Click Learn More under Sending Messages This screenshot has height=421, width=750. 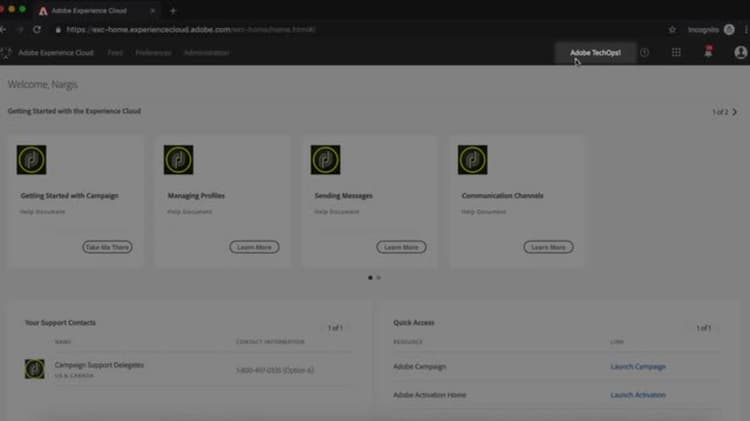tap(401, 247)
